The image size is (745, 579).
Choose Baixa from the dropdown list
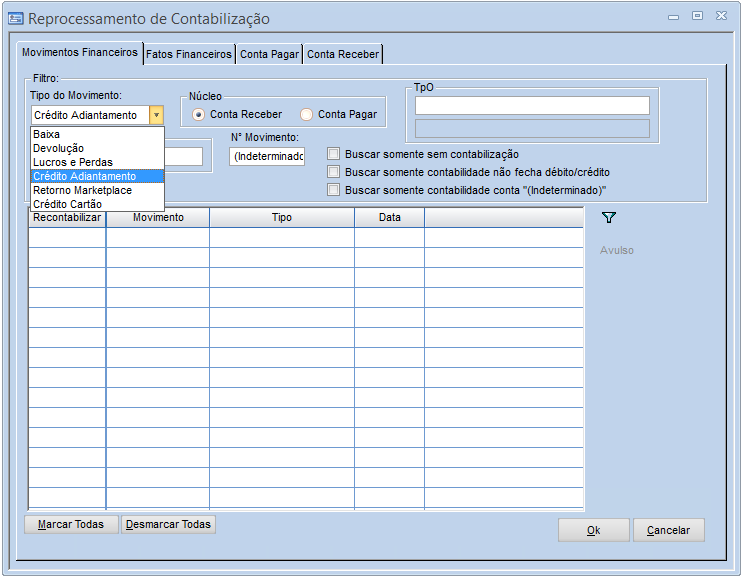46,134
